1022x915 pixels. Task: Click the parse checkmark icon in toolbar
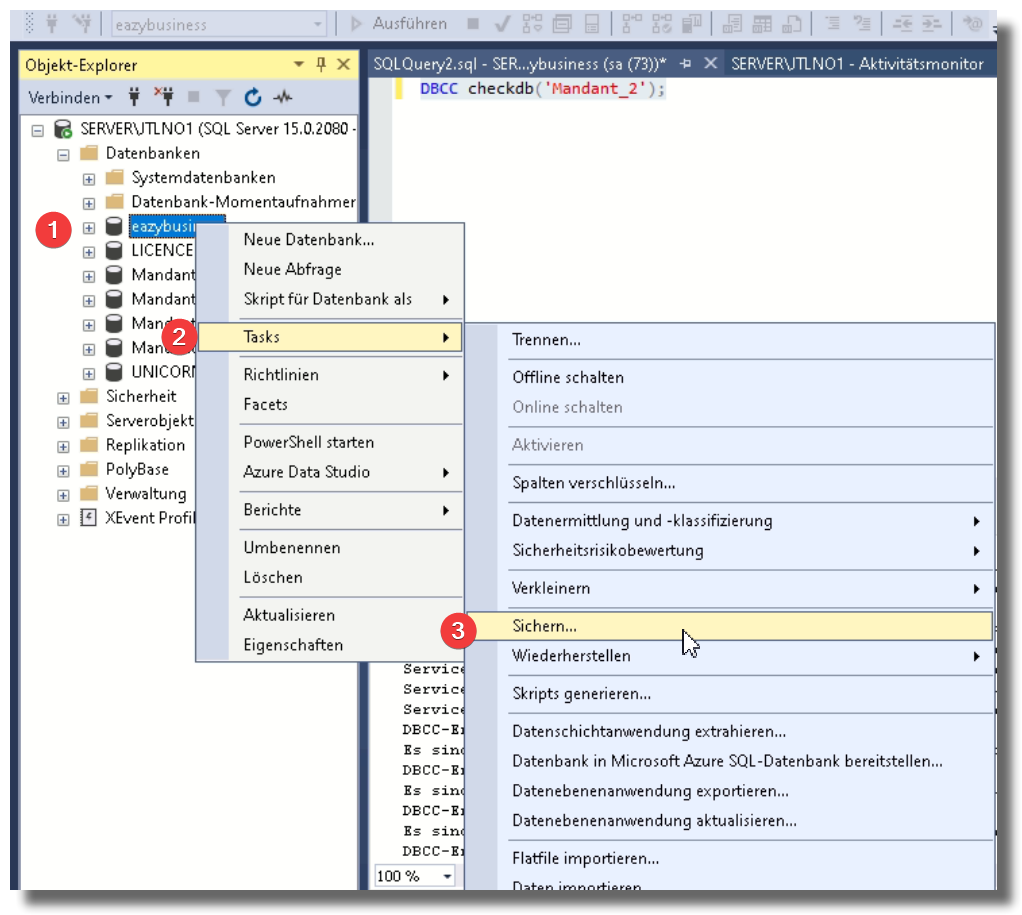coord(503,23)
